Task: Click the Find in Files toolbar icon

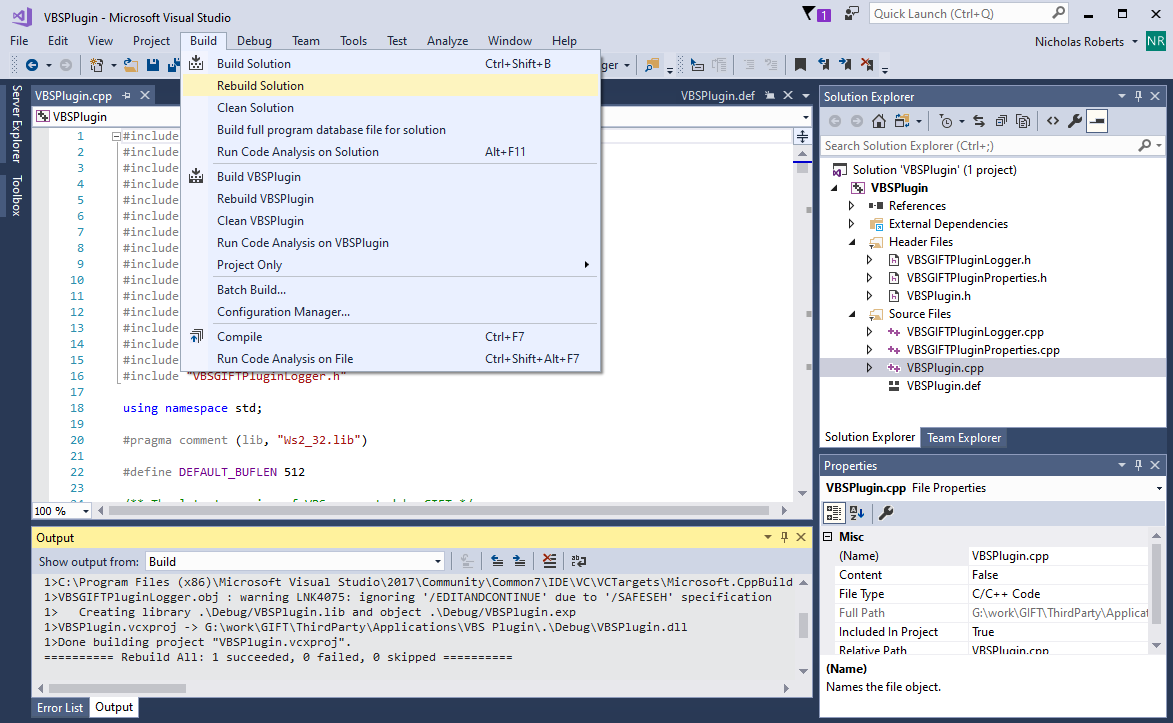Action: coord(652,65)
